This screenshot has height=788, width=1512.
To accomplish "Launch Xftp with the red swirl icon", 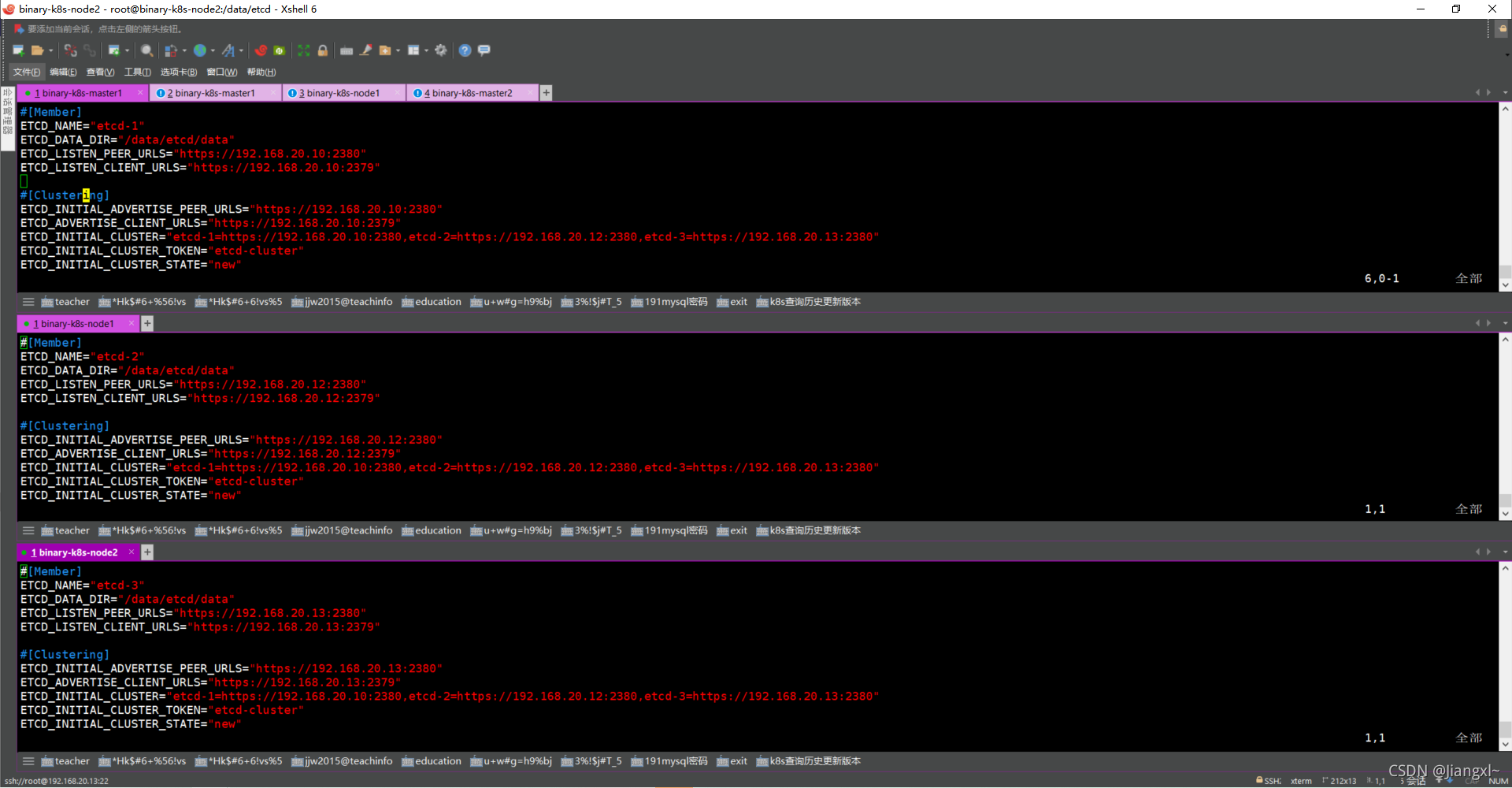I will 261,50.
